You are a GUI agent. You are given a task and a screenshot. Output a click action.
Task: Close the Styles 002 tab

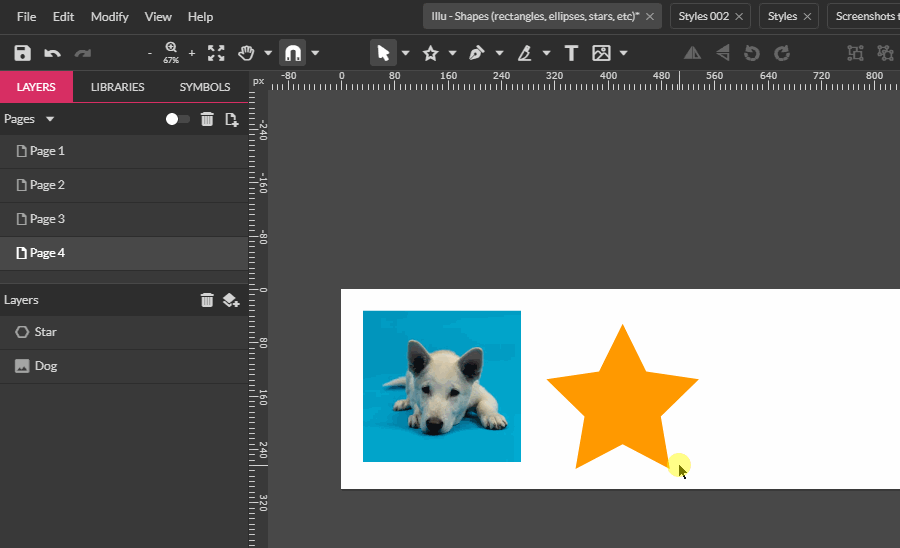coord(739,17)
